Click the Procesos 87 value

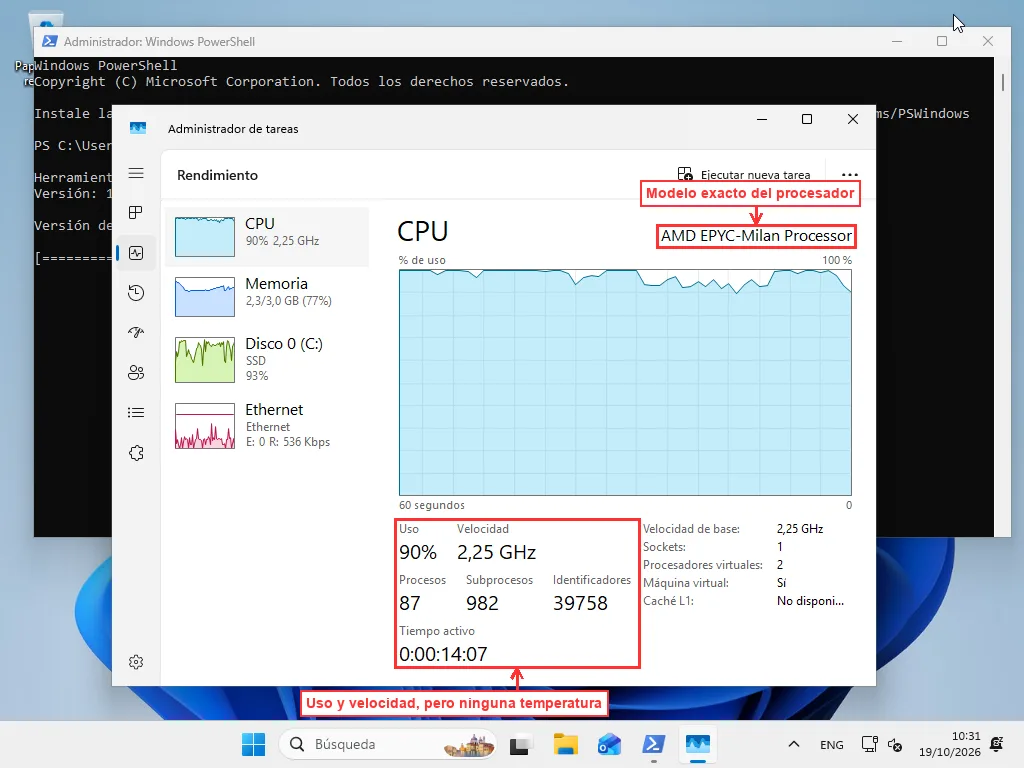pos(409,603)
